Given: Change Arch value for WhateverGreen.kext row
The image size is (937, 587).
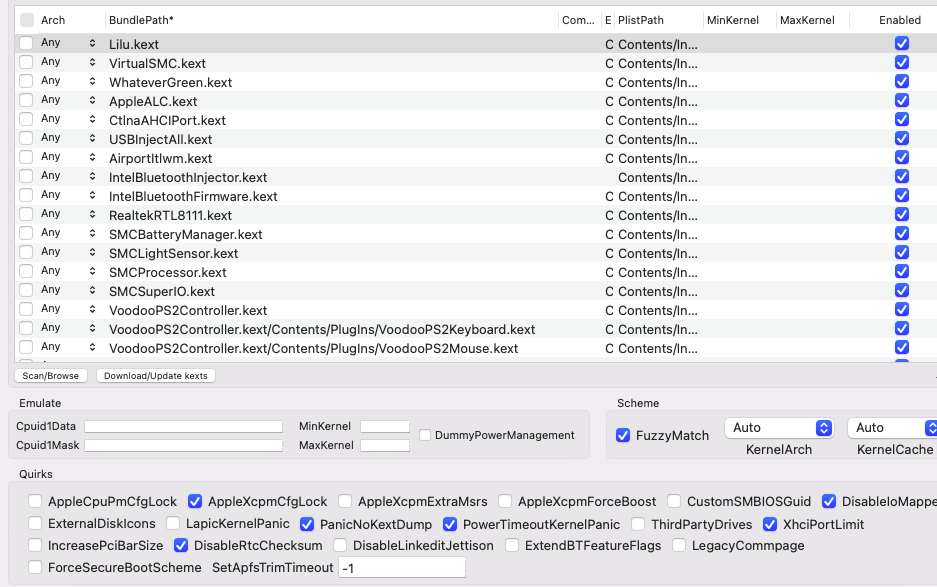Looking at the screenshot, I should coord(92,81).
